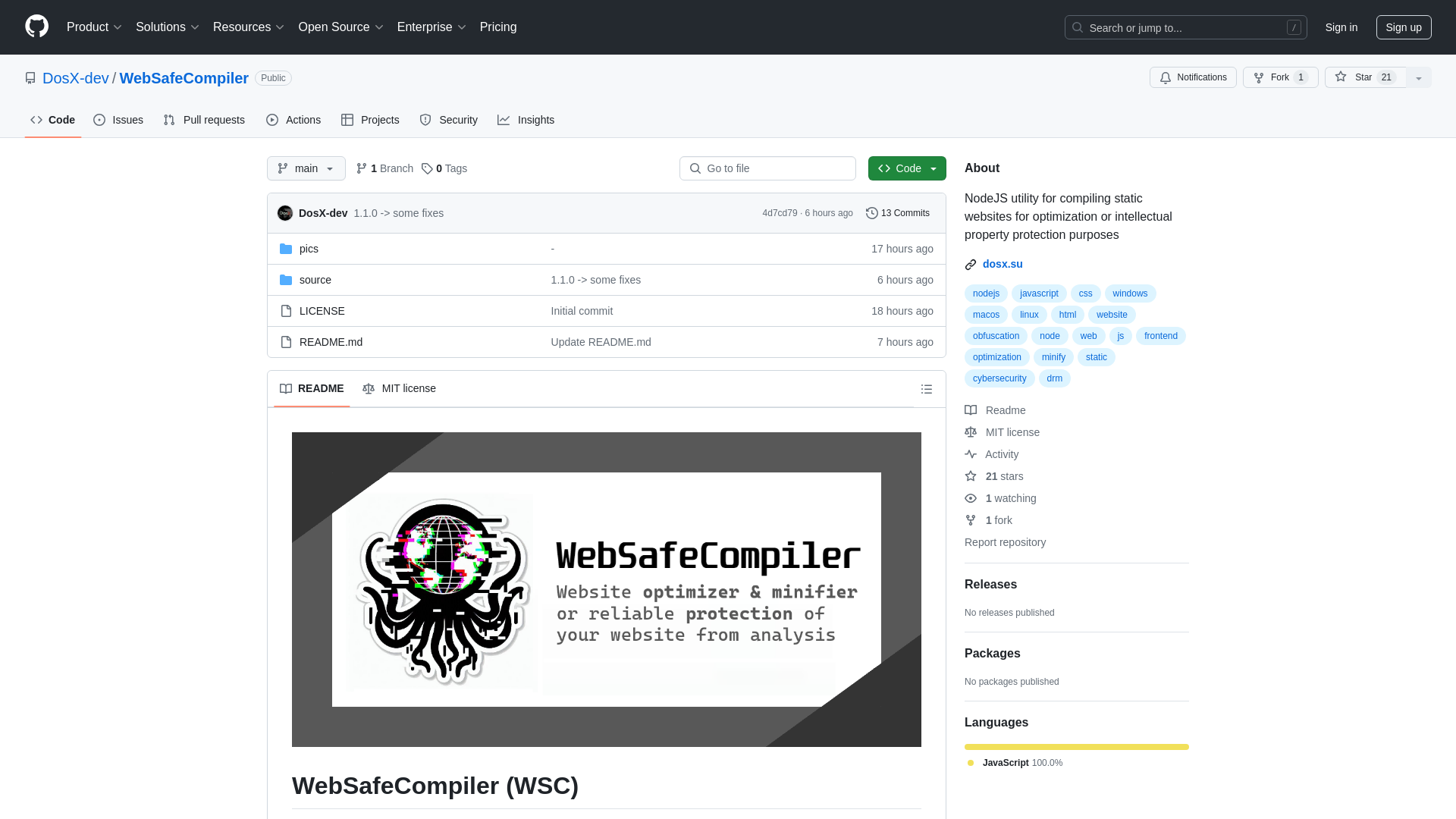1456x819 pixels.
Task: Expand the Solutions menu
Action: pyautogui.click(x=168, y=27)
